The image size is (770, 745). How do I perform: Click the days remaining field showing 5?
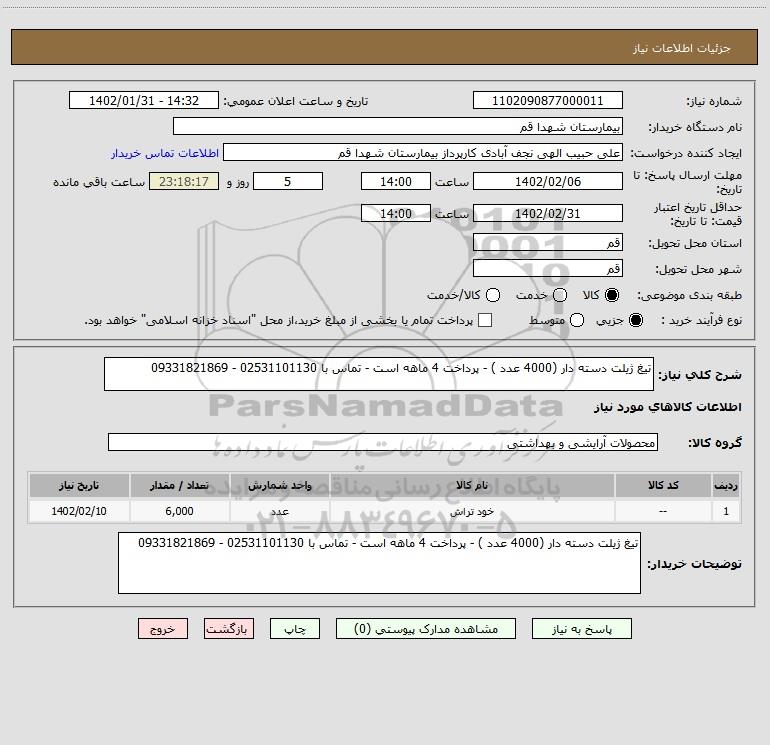pyautogui.click(x=288, y=181)
